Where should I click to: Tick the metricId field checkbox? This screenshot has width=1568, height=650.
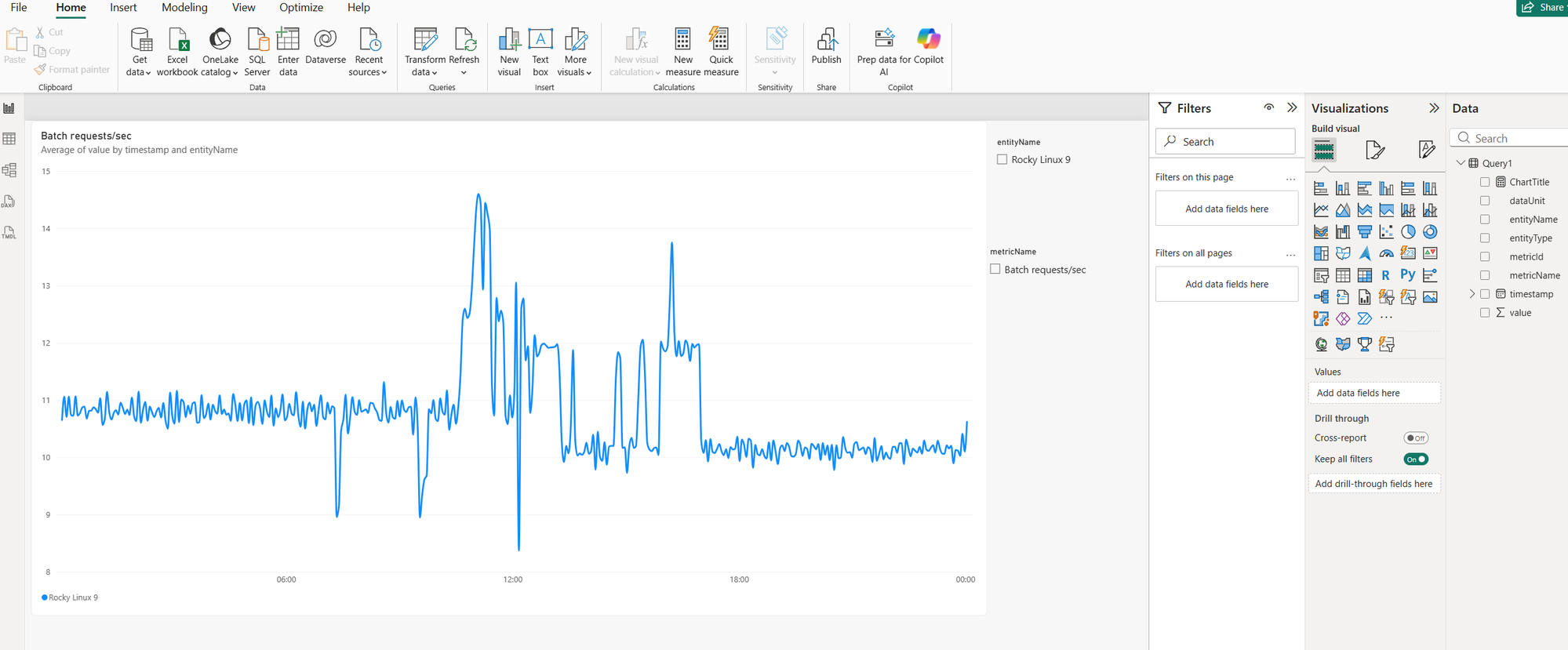click(x=1485, y=256)
